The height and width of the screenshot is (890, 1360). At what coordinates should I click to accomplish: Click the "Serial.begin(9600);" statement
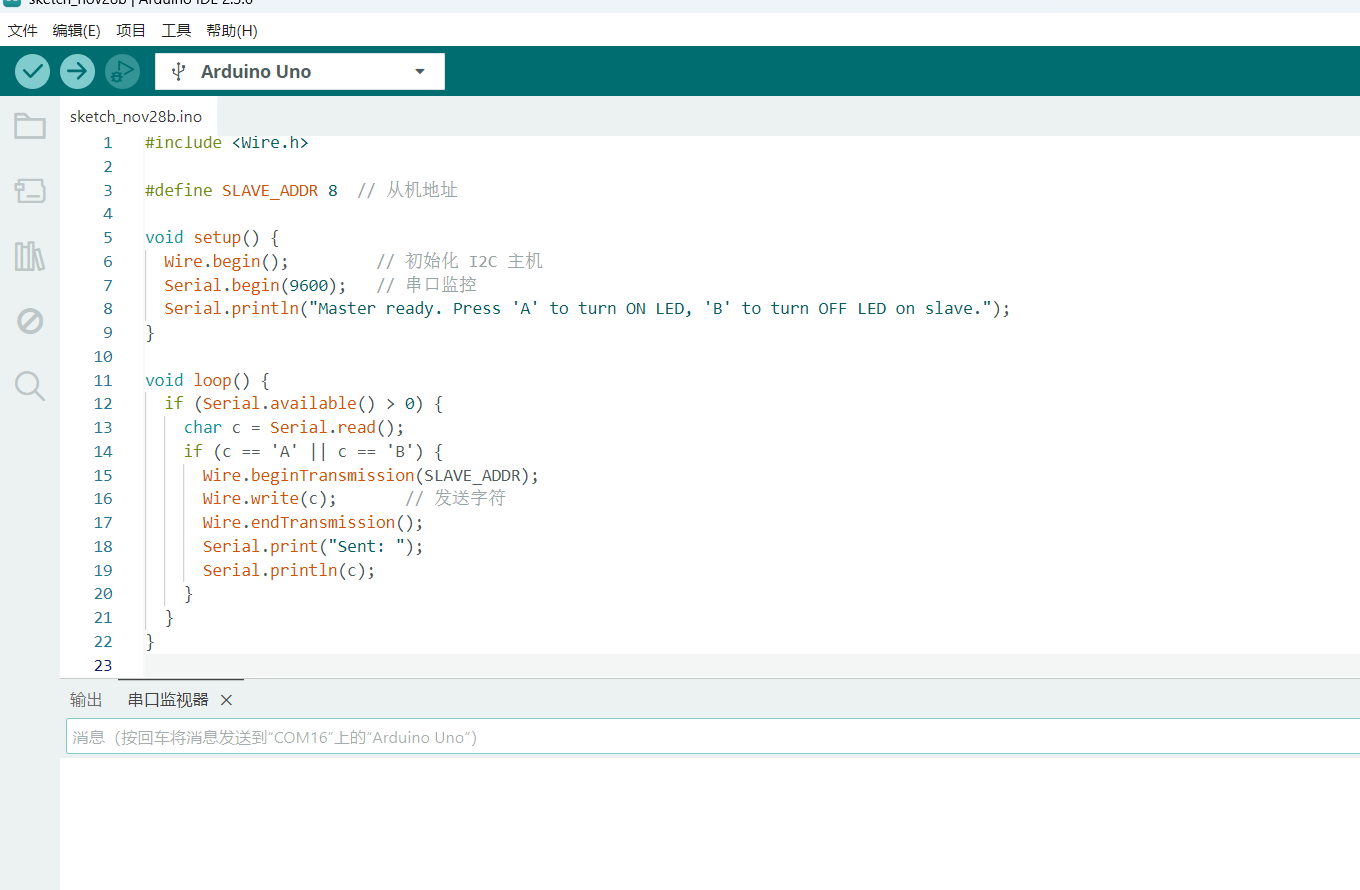pyautogui.click(x=256, y=285)
